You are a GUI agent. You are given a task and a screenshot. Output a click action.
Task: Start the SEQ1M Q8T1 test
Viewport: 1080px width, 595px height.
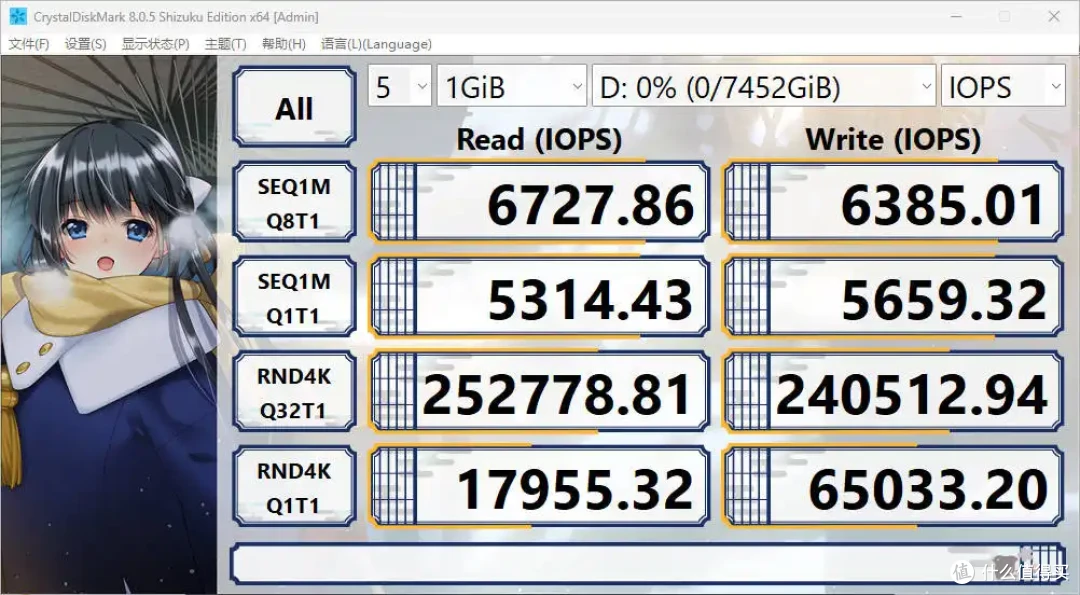pyautogui.click(x=295, y=202)
